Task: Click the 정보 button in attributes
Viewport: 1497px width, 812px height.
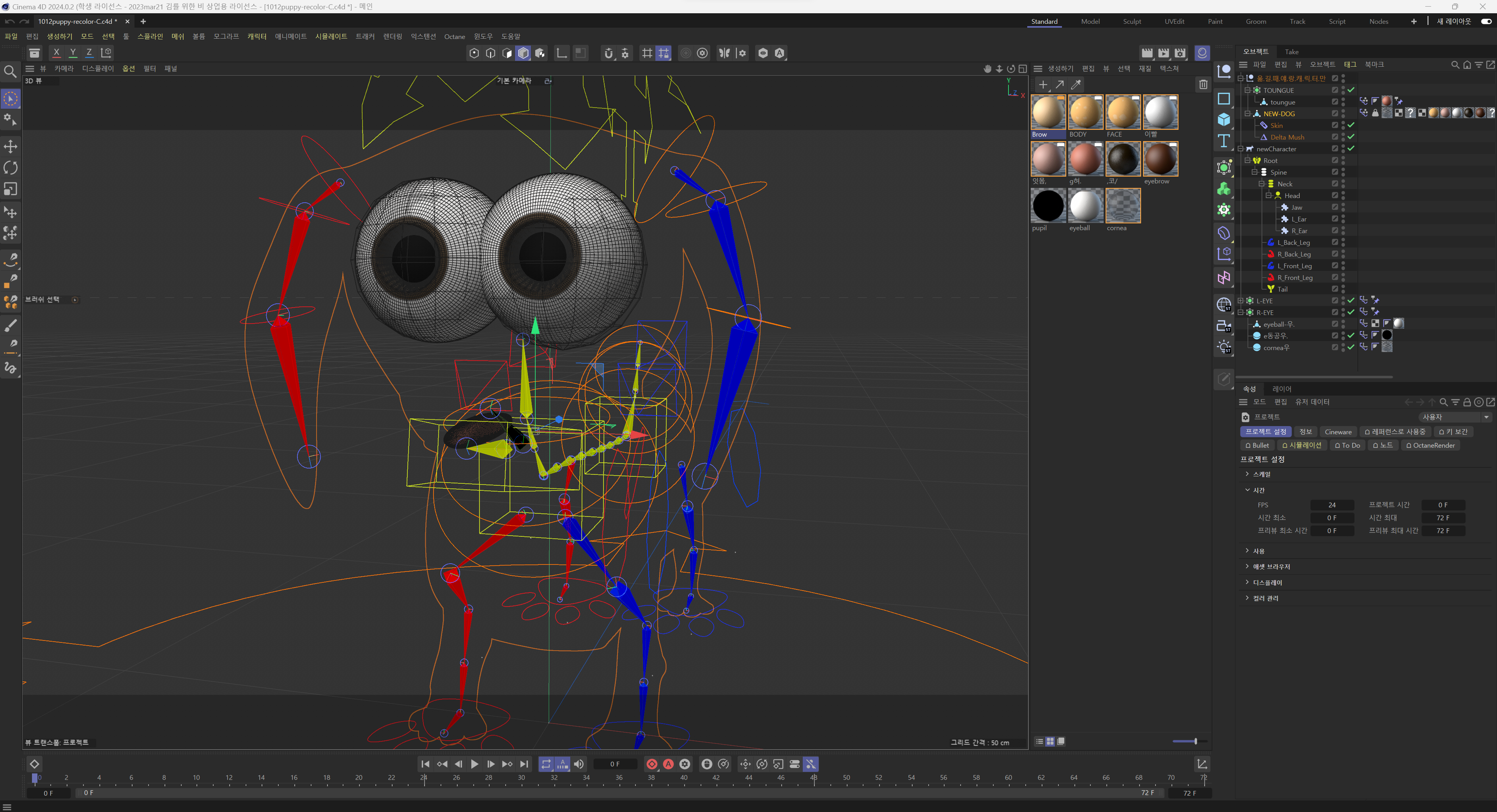Action: pos(1305,432)
